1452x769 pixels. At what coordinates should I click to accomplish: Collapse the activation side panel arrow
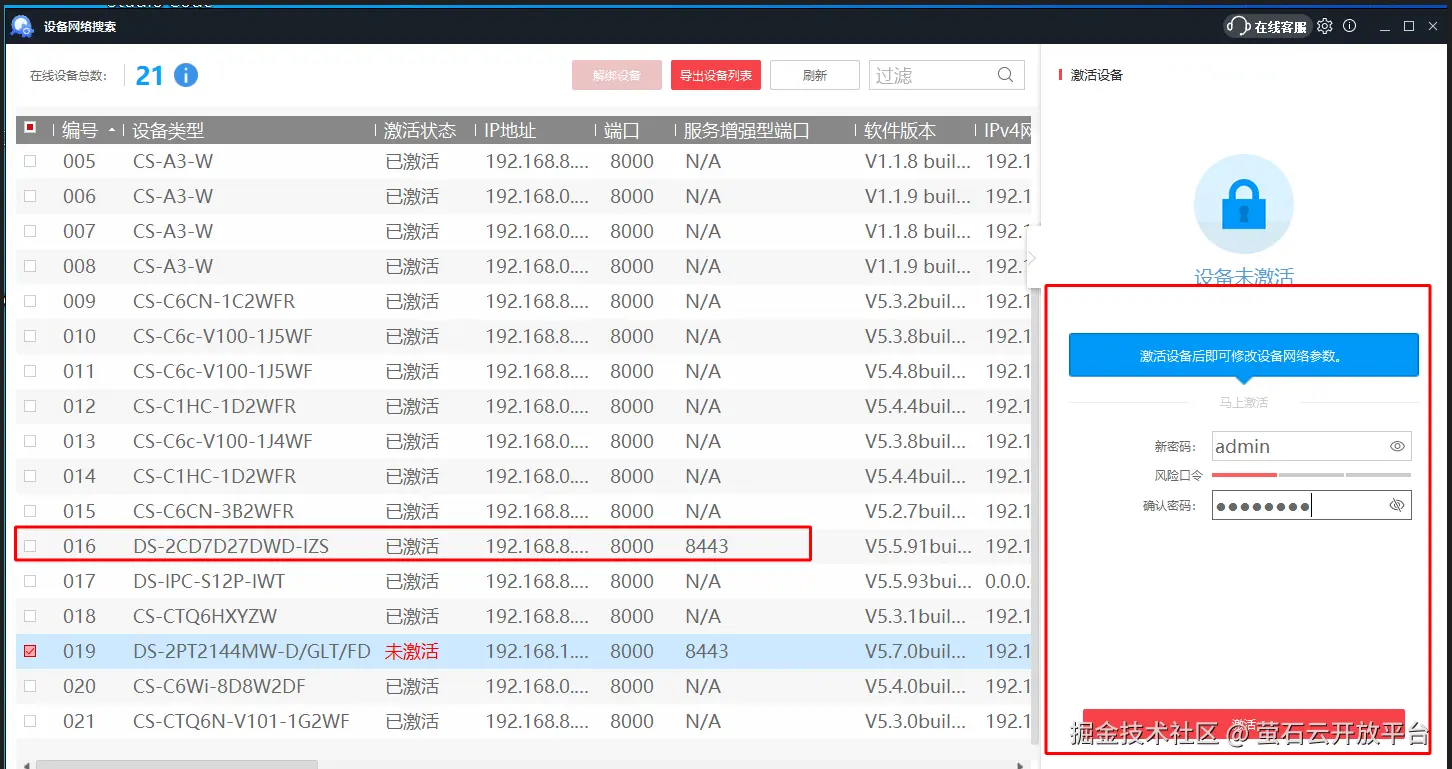[x=1032, y=258]
